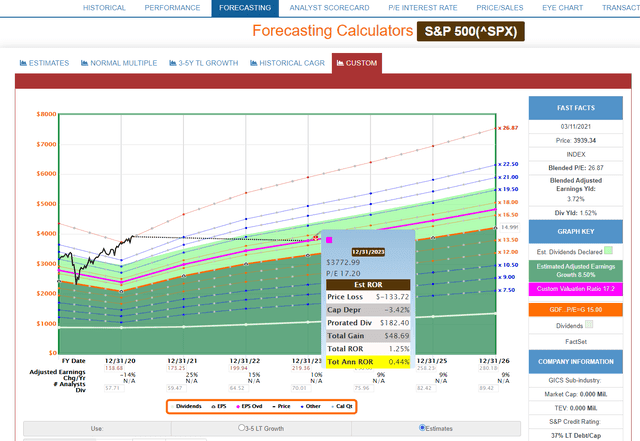This screenshot has width=640, height=441.
Task: Toggle Dividends in the chart legend
Action: pos(186,406)
